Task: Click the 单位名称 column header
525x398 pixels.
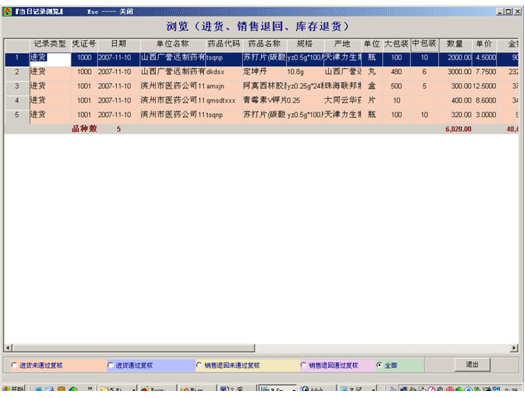Action: pyautogui.click(x=173, y=44)
